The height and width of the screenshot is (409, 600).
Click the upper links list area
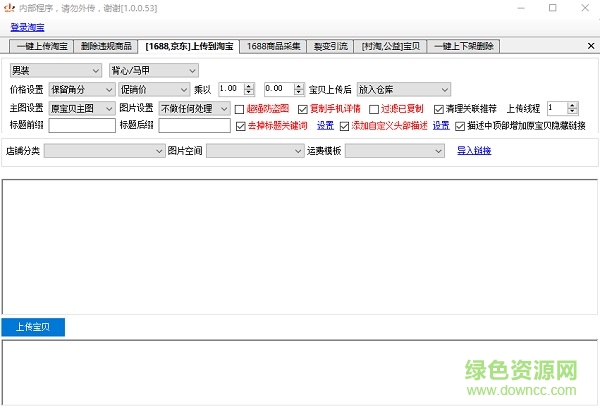coord(300,247)
